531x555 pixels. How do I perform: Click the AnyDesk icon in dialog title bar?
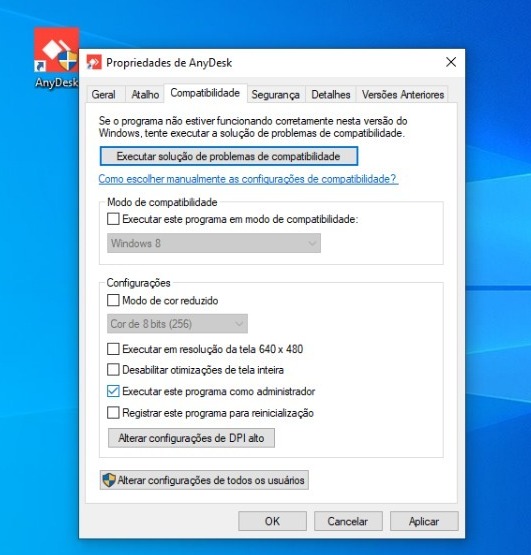(x=94, y=63)
